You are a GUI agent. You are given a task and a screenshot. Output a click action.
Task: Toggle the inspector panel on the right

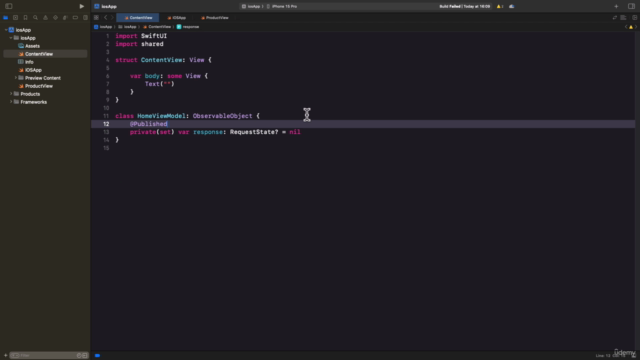[x=631, y=6]
